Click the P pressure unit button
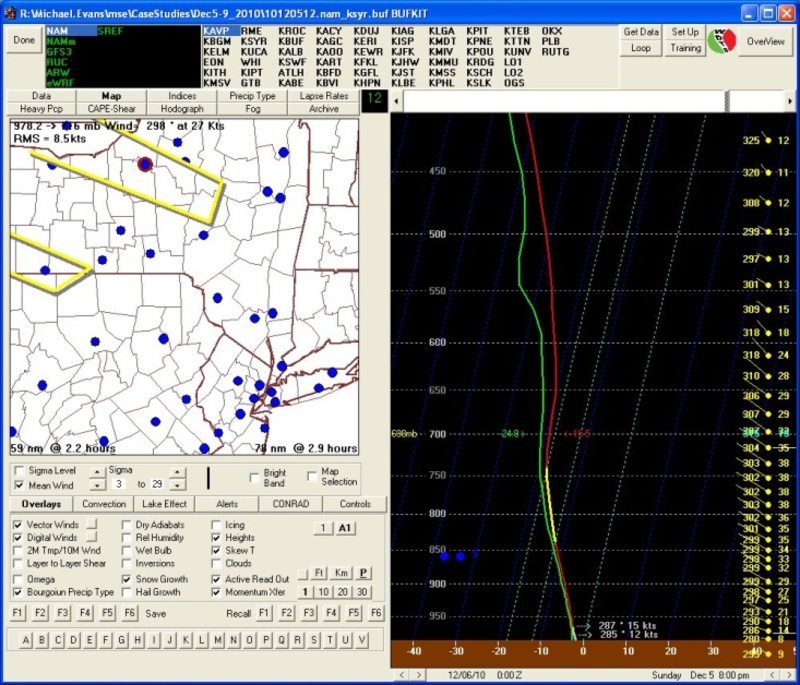The width and height of the screenshot is (800, 685). pyautogui.click(x=363, y=573)
